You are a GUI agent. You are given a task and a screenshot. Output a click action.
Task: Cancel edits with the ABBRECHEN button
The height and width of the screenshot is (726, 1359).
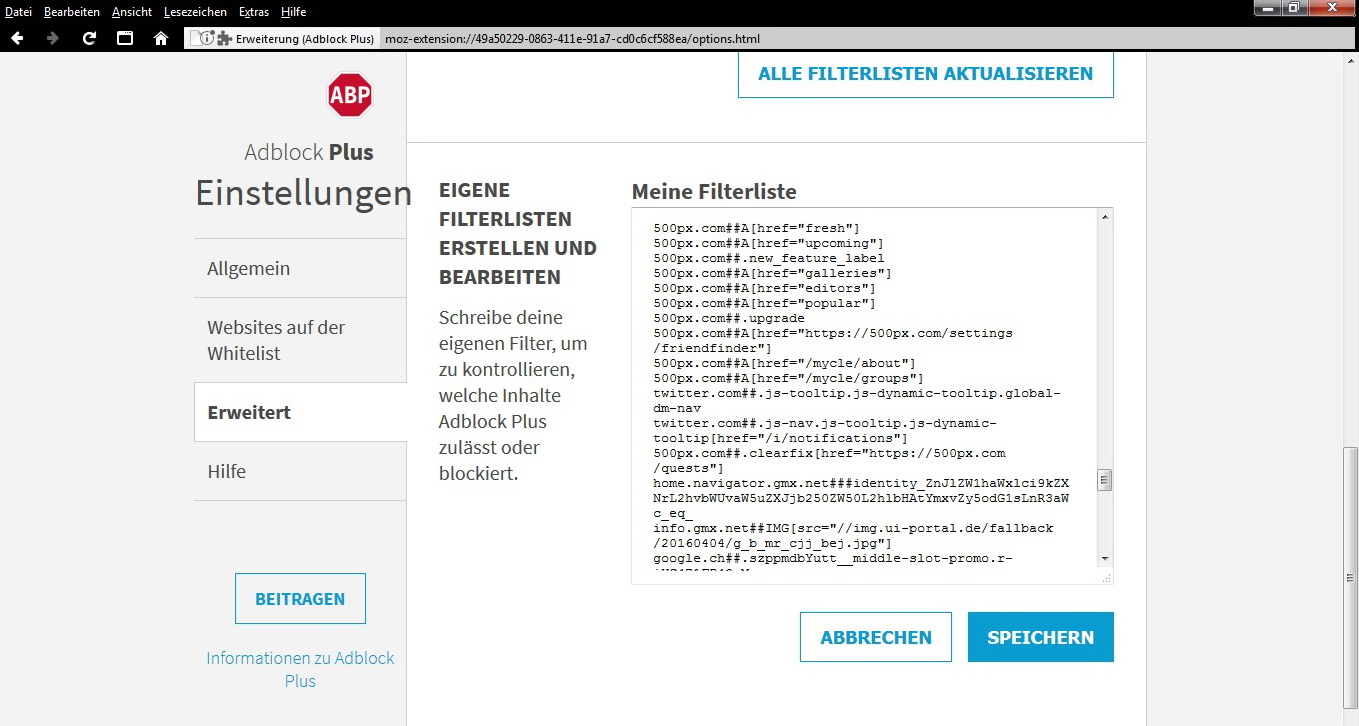(x=876, y=637)
